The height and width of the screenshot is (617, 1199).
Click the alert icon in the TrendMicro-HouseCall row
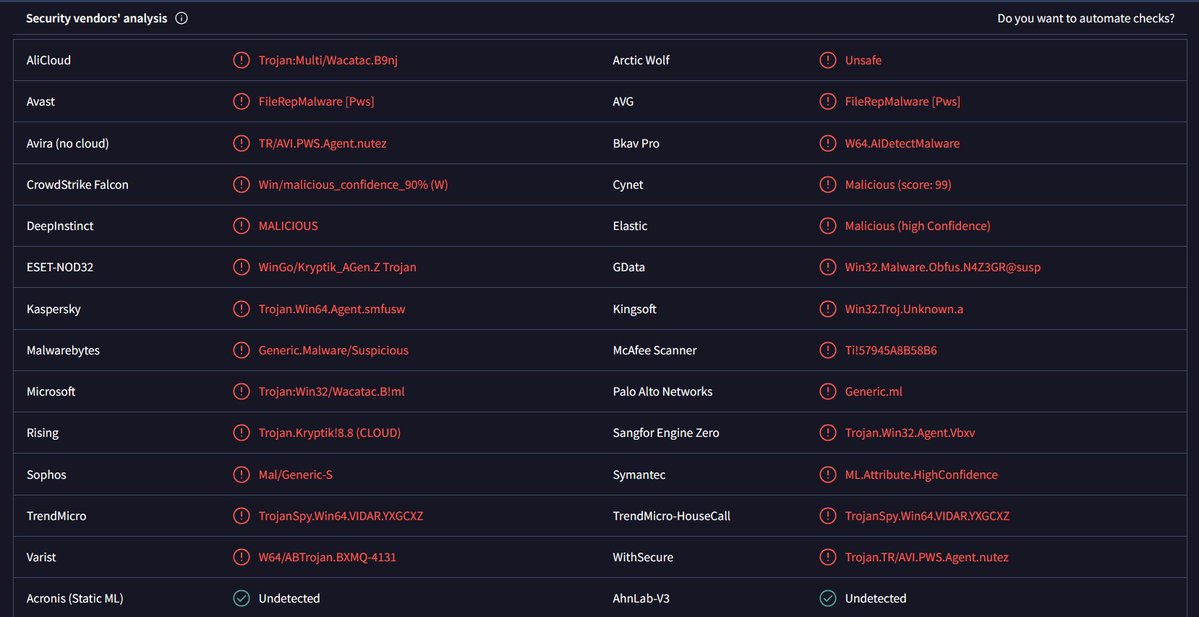pos(827,516)
